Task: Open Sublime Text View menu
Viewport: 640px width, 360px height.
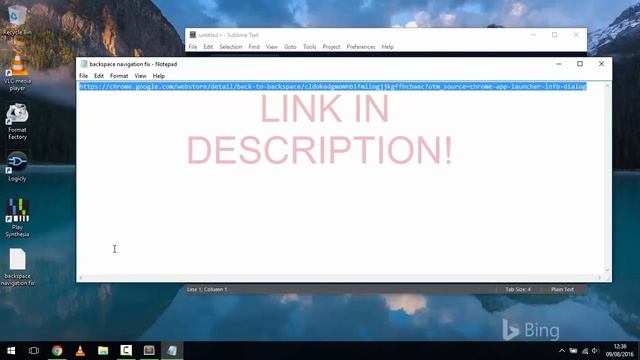Action: [x=271, y=47]
